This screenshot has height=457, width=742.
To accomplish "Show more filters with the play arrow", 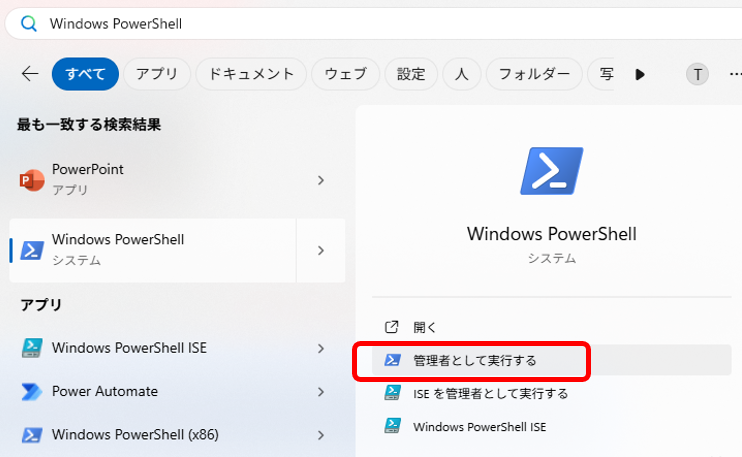I will (640, 74).
